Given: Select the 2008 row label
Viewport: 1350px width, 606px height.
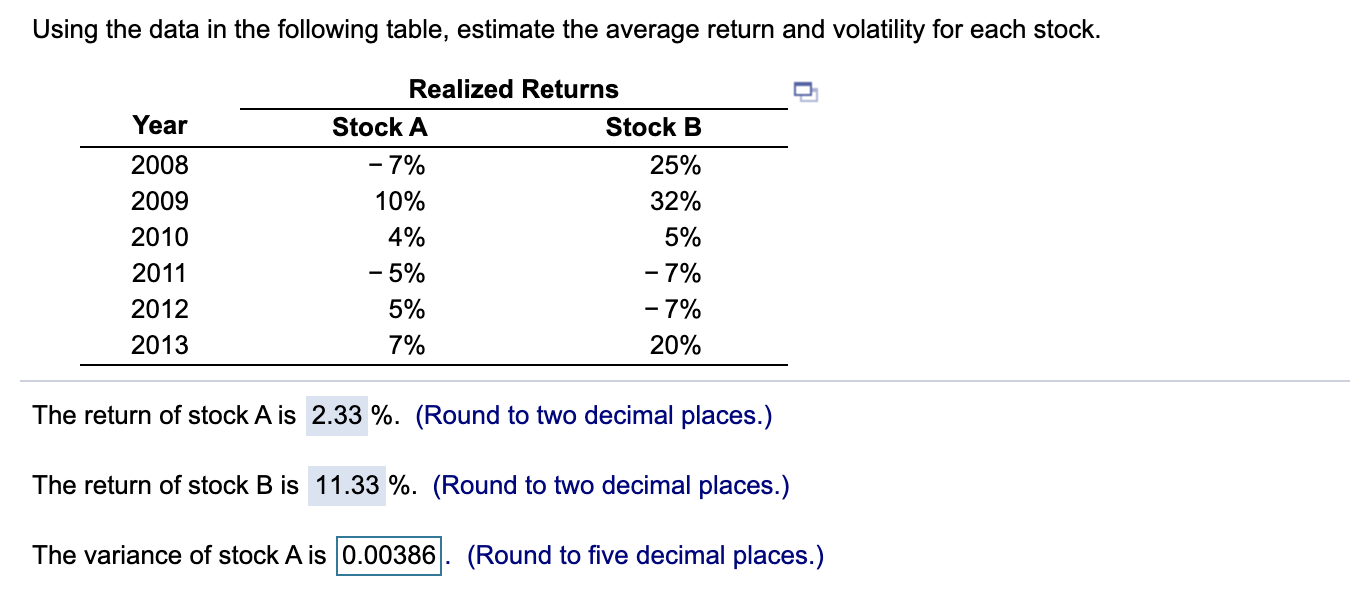Looking at the screenshot, I should click(161, 165).
